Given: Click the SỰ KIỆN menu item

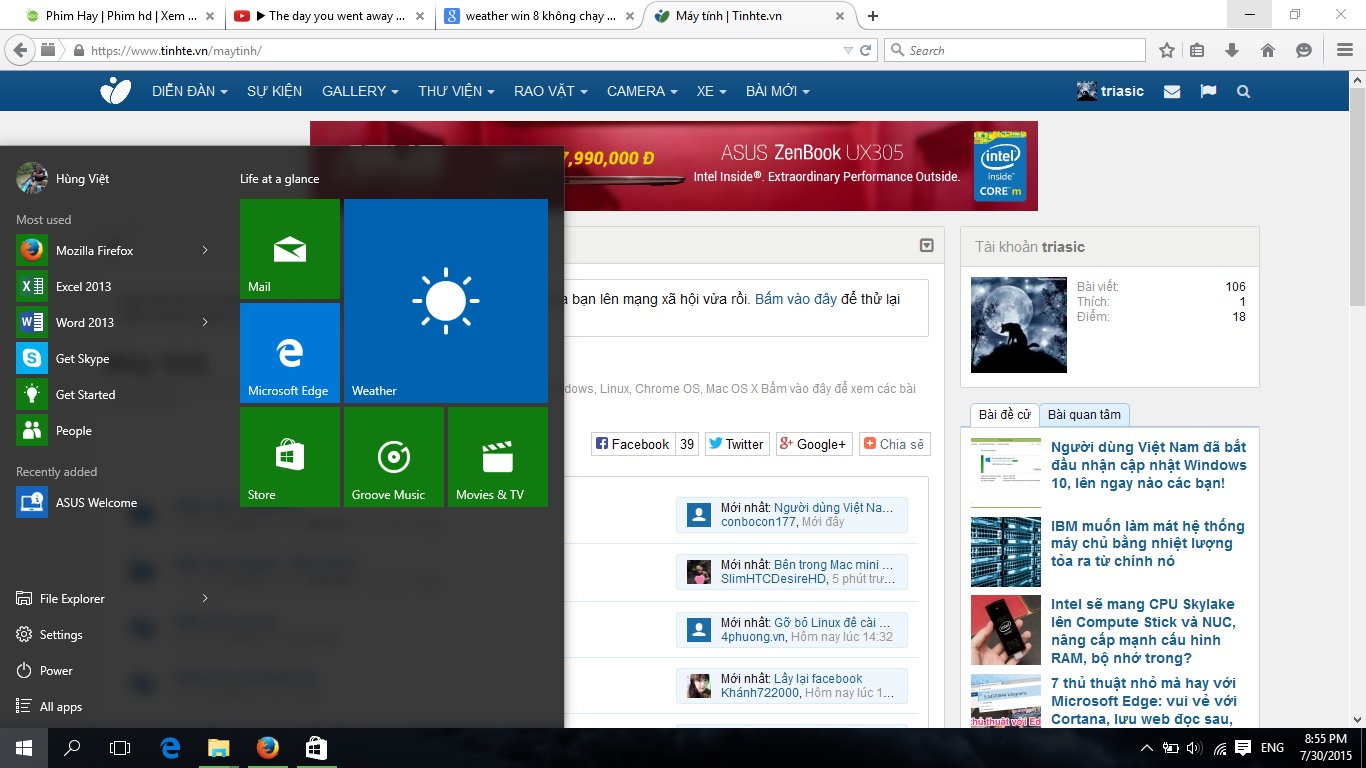Looking at the screenshot, I should (x=274, y=91).
